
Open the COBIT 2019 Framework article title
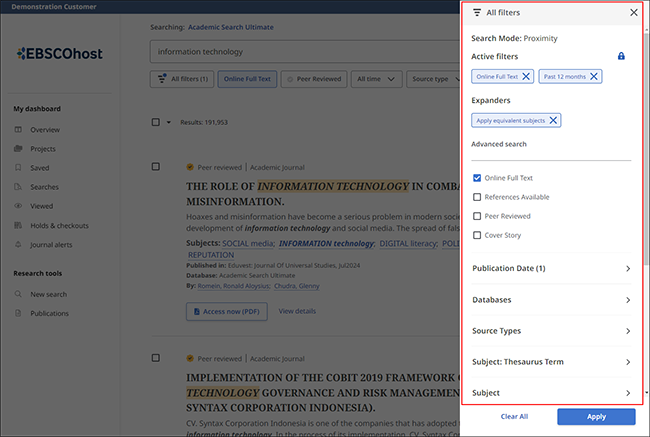pyautogui.click(x=323, y=393)
